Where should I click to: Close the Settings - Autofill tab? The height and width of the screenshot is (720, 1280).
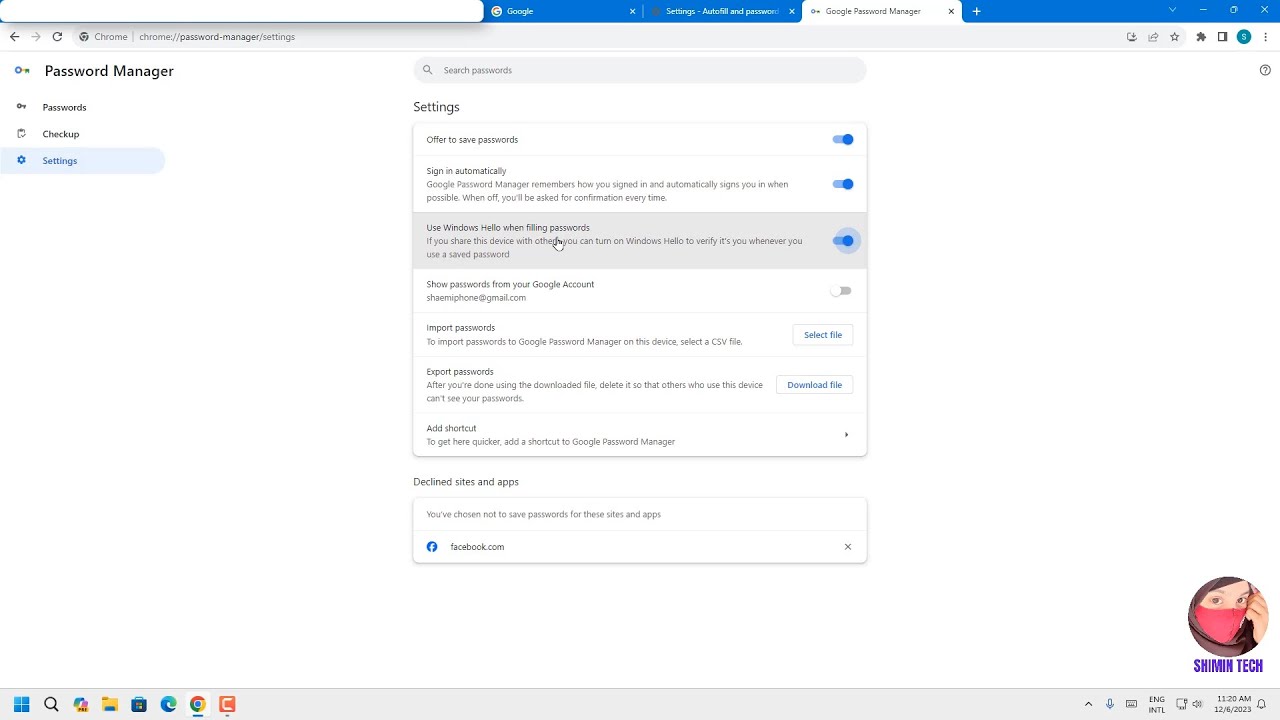click(792, 11)
